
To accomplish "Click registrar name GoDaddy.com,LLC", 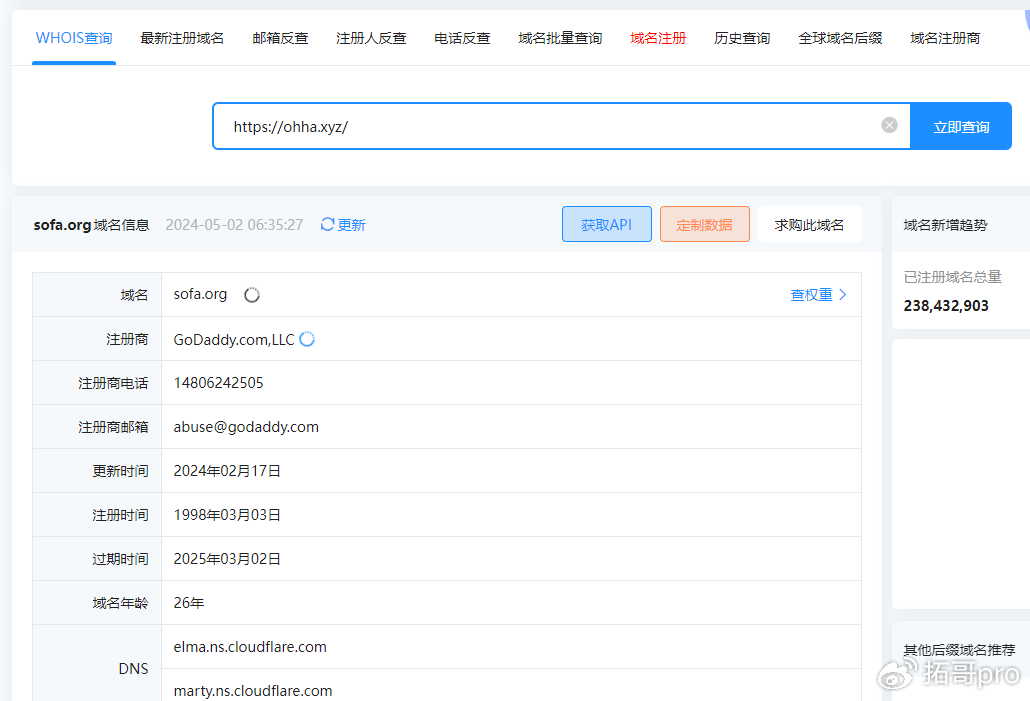I will click(x=234, y=340).
